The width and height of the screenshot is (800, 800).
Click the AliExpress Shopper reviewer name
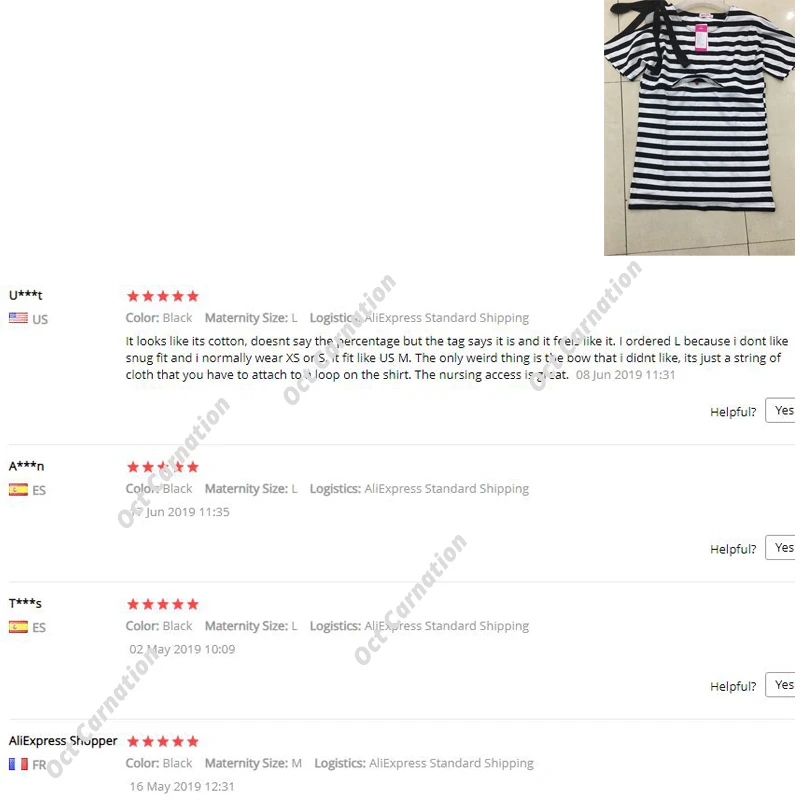[x=63, y=741]
